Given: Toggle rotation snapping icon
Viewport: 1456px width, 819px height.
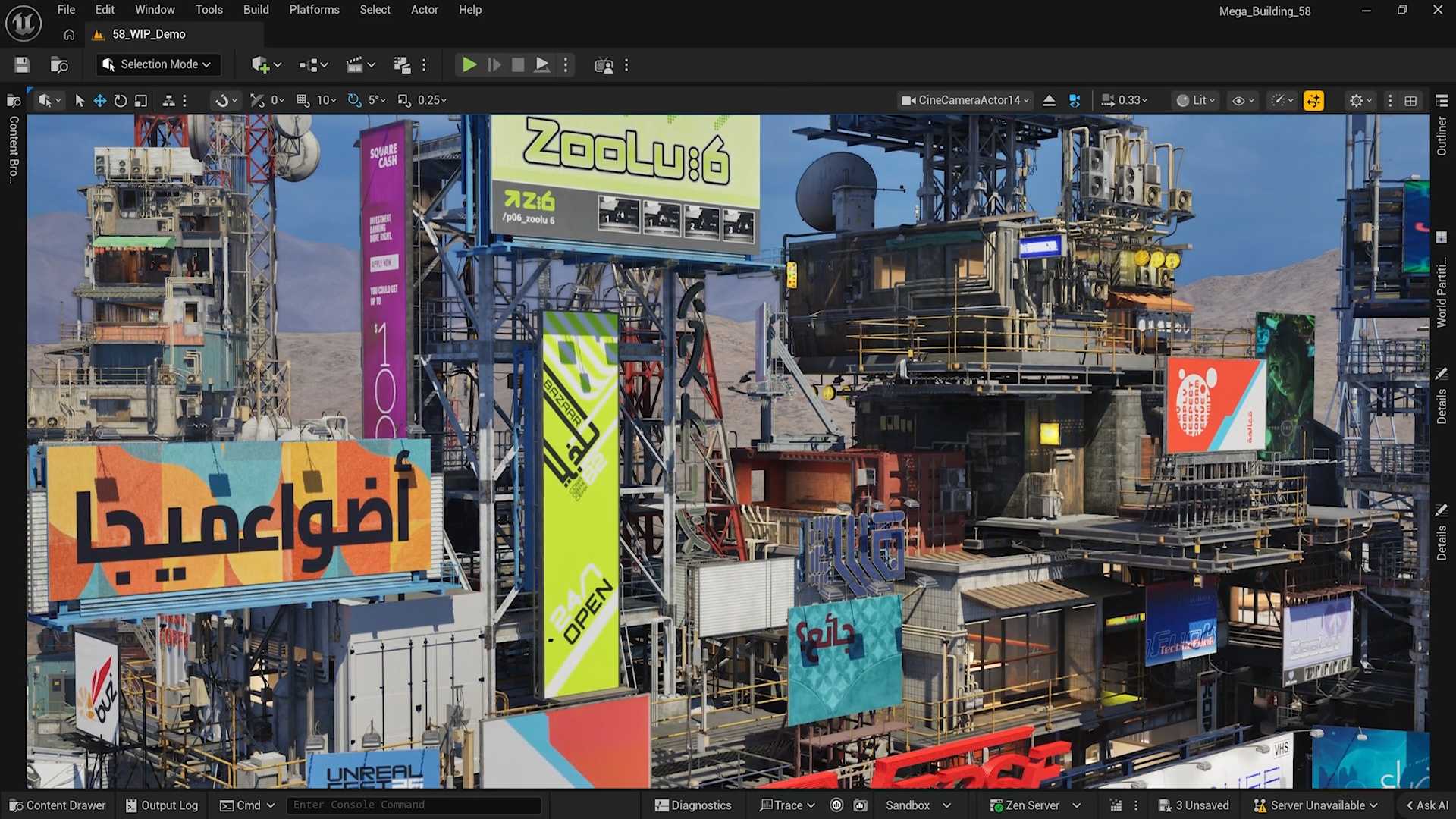Looking at the screenshot, I should pyautogui.click(x=354, y=100).
